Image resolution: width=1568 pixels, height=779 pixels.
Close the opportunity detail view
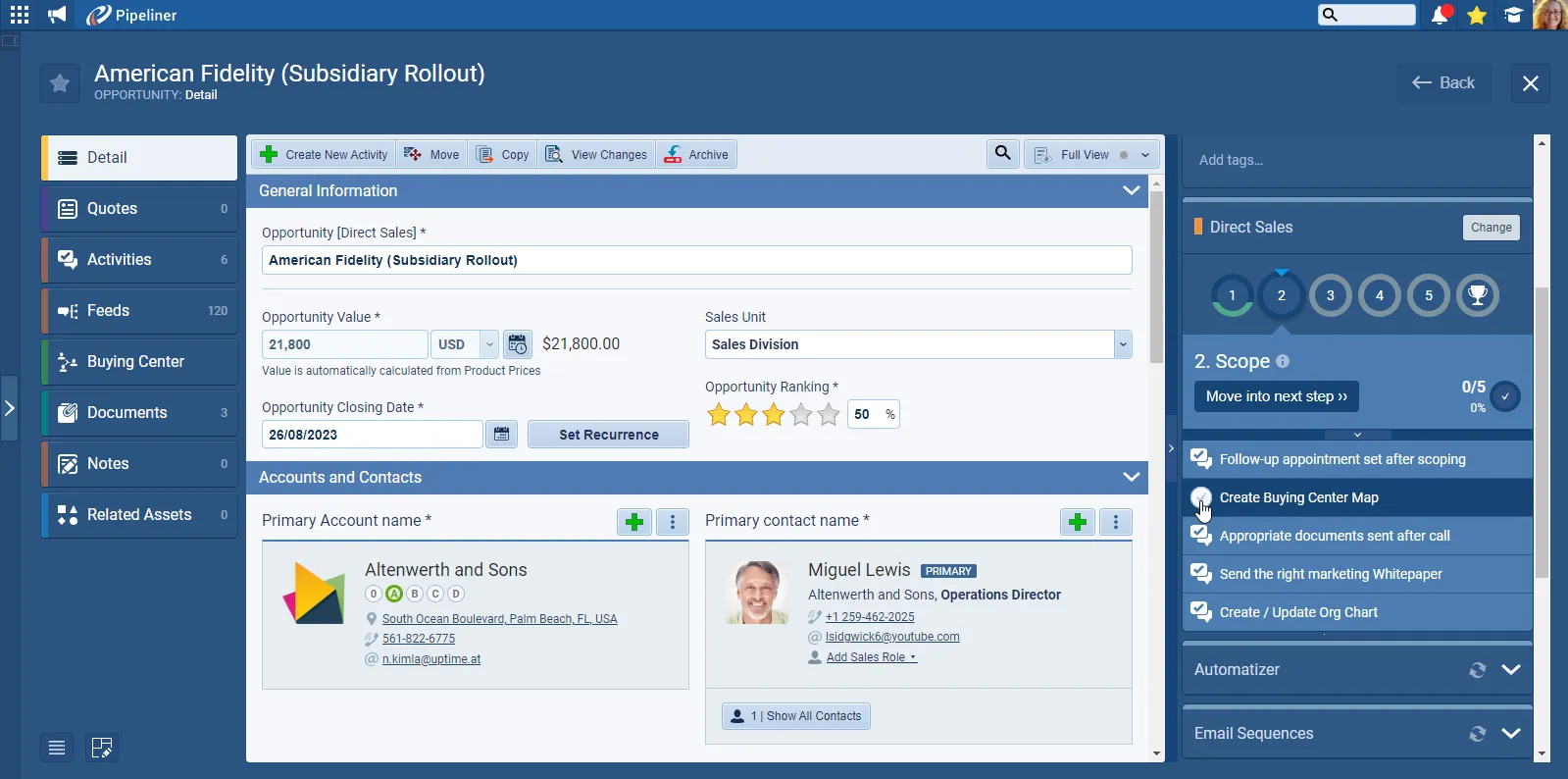[x=1531, y=83]
